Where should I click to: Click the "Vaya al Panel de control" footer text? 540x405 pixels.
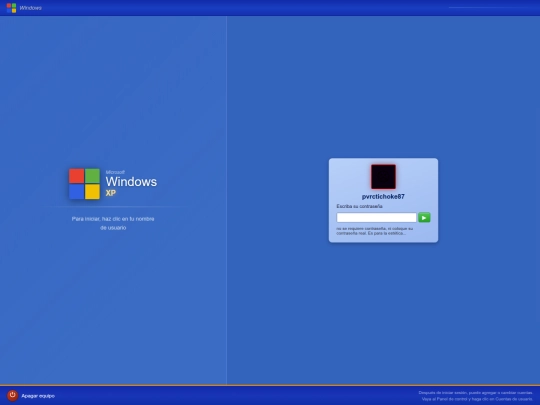pyautogui.click(x=477, y=399)
